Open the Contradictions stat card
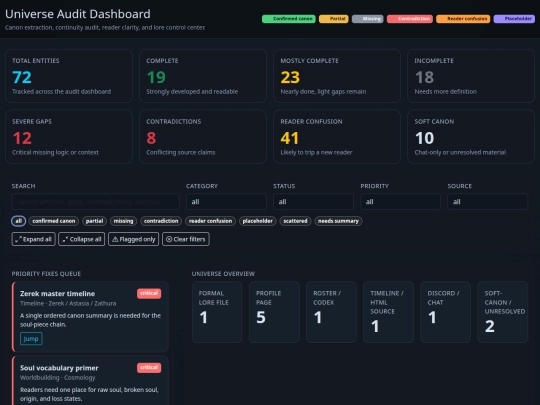This screenshot has height=405, width=540. point(203,136)
